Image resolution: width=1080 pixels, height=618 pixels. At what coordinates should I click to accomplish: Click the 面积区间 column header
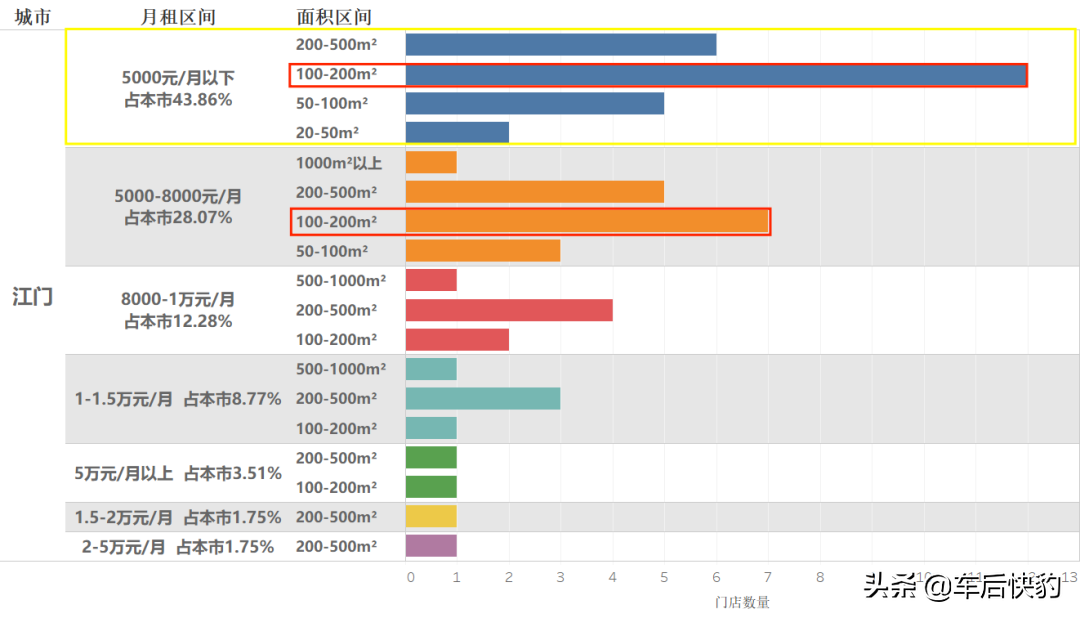pyautogui.click(x=335, y=17)
